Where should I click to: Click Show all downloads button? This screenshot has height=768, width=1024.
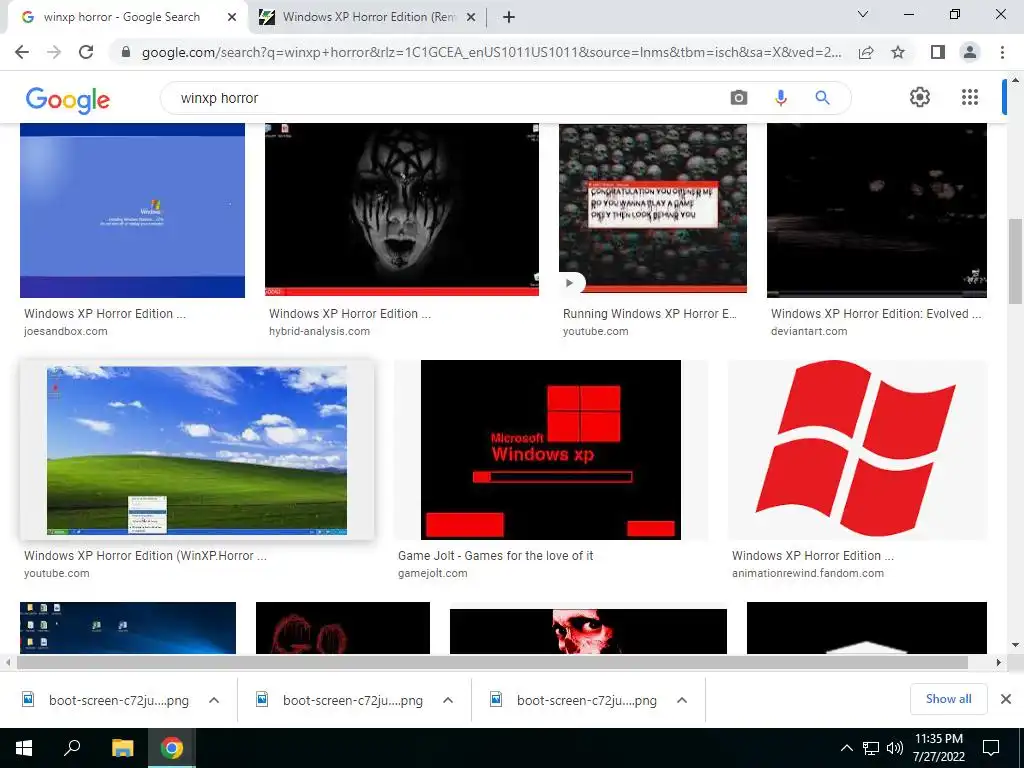(x=948, y=699)
